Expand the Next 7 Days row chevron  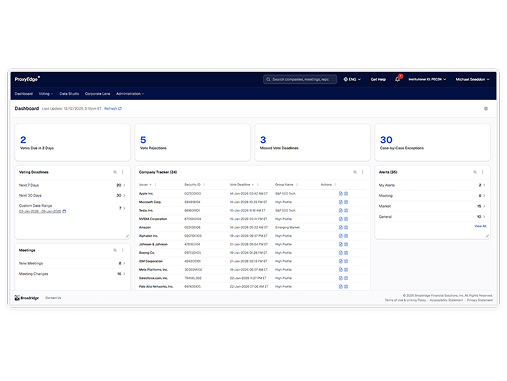pos(124,185)
